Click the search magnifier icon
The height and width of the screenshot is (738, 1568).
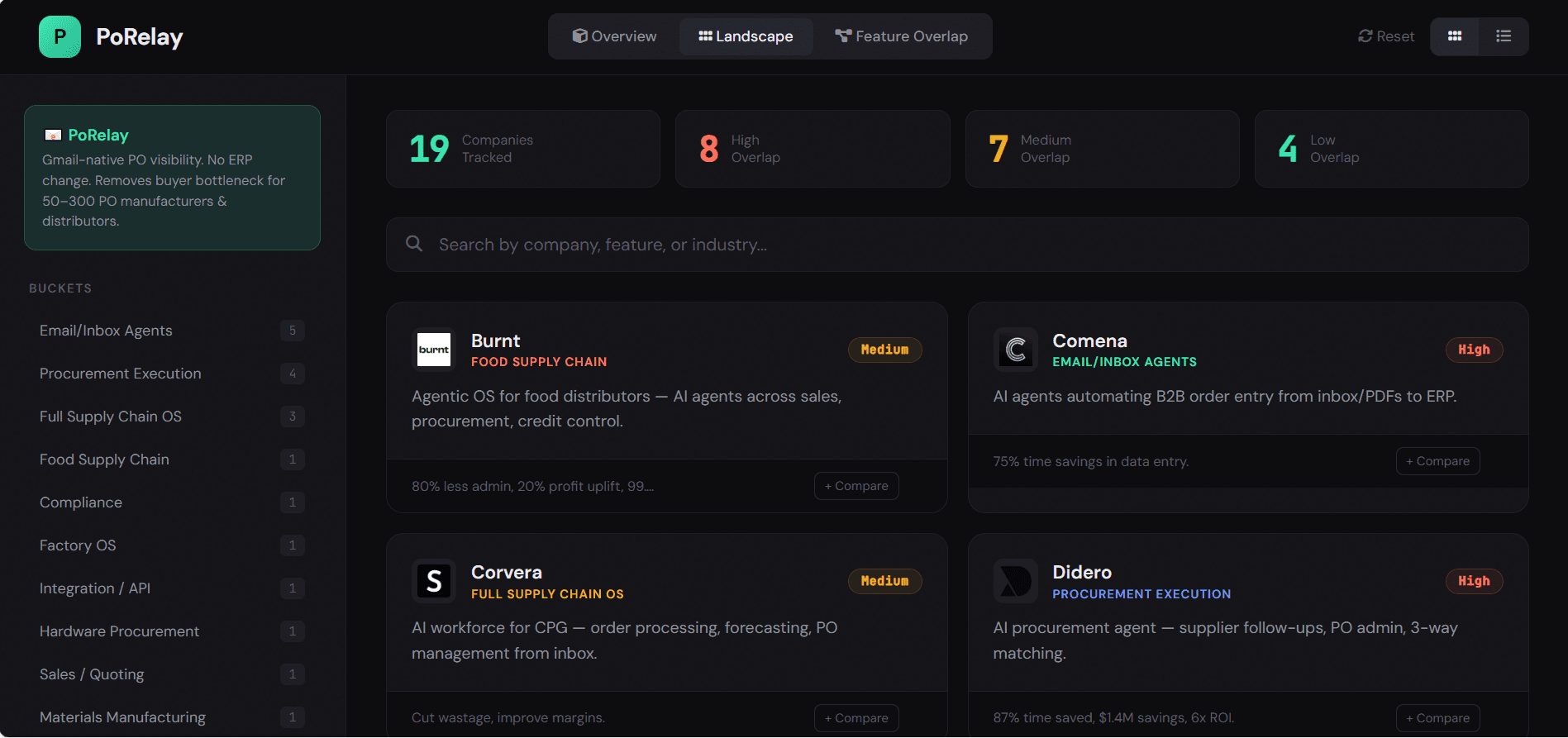[x=414, y=244]
